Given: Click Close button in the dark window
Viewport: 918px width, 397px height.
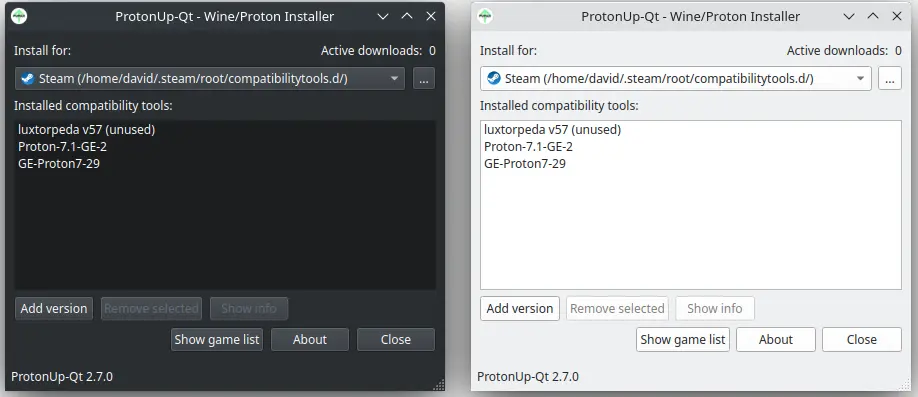Looking at the screenshot, I should coord(396,340).
